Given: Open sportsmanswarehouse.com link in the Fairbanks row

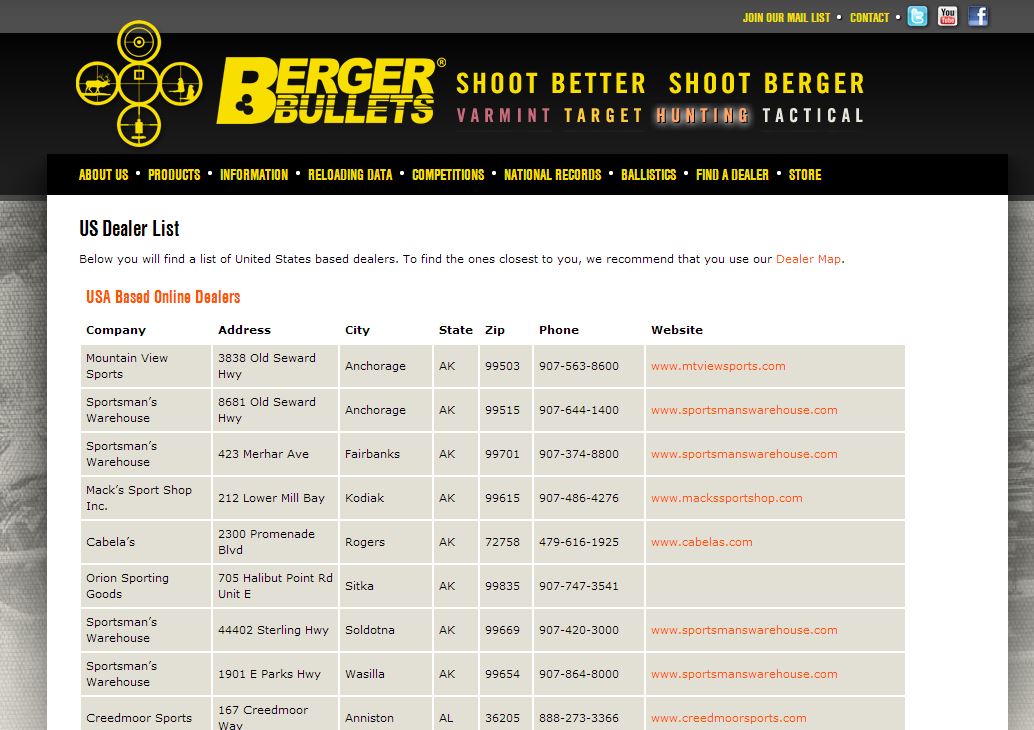Looking at the screenshot, I should (x=744, y=454).
